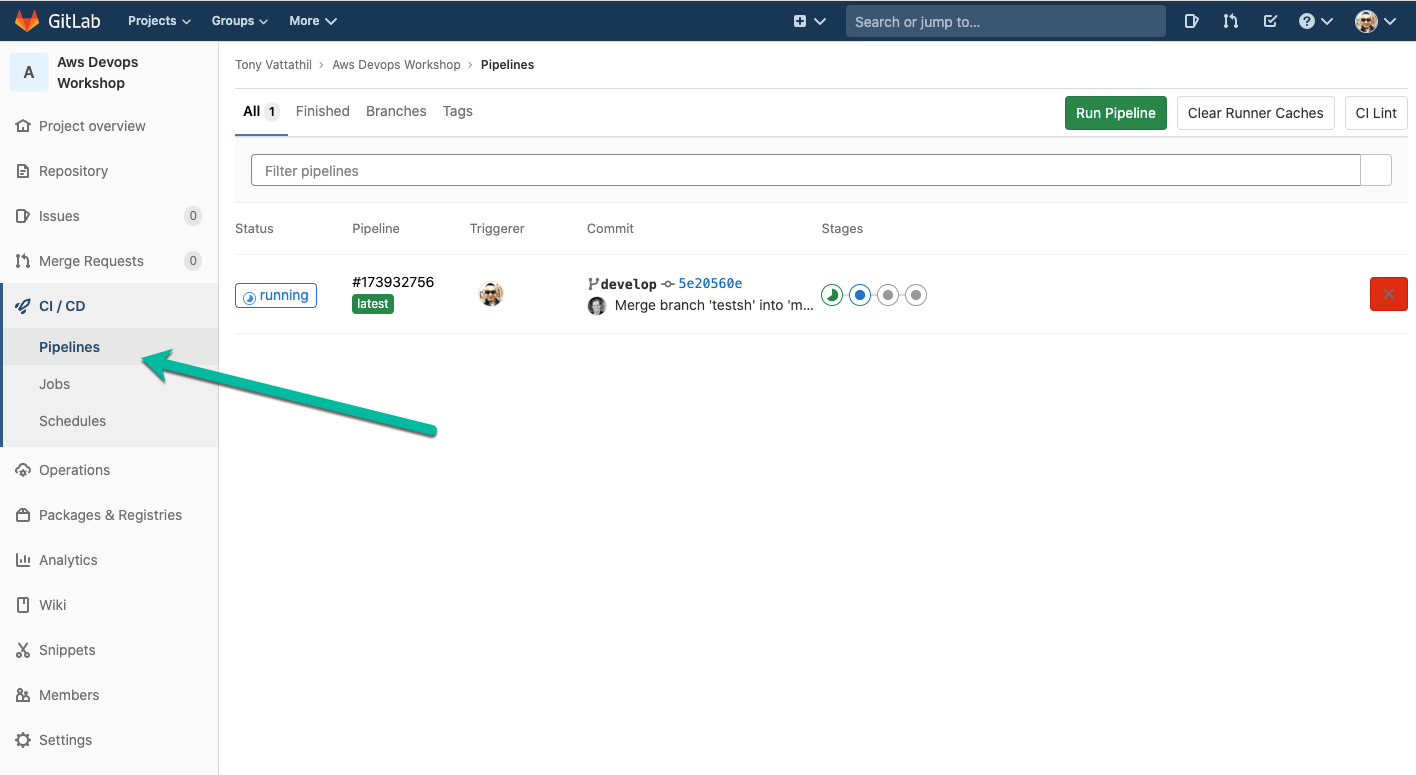Switch to the Tags tab
Image resolution: width=1416 pixels, height=775 pixels.
[x=458, y=112]
